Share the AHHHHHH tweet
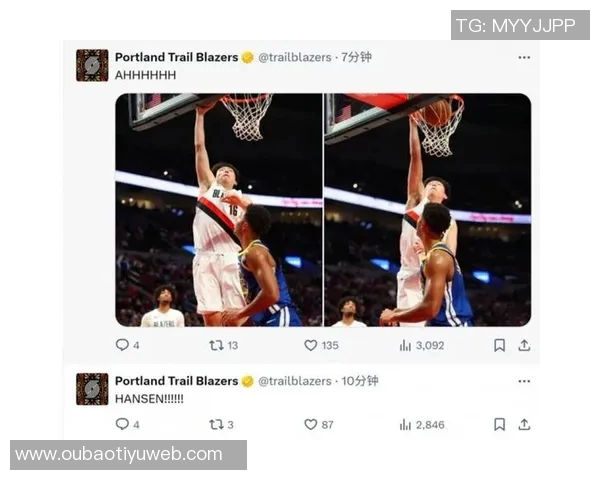The image size is (600, 480). pos(524,345)
